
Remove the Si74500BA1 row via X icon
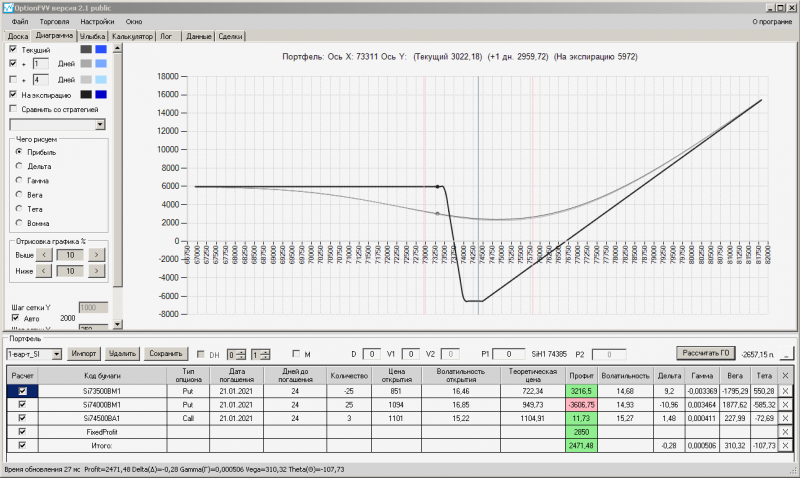point(785,418)
